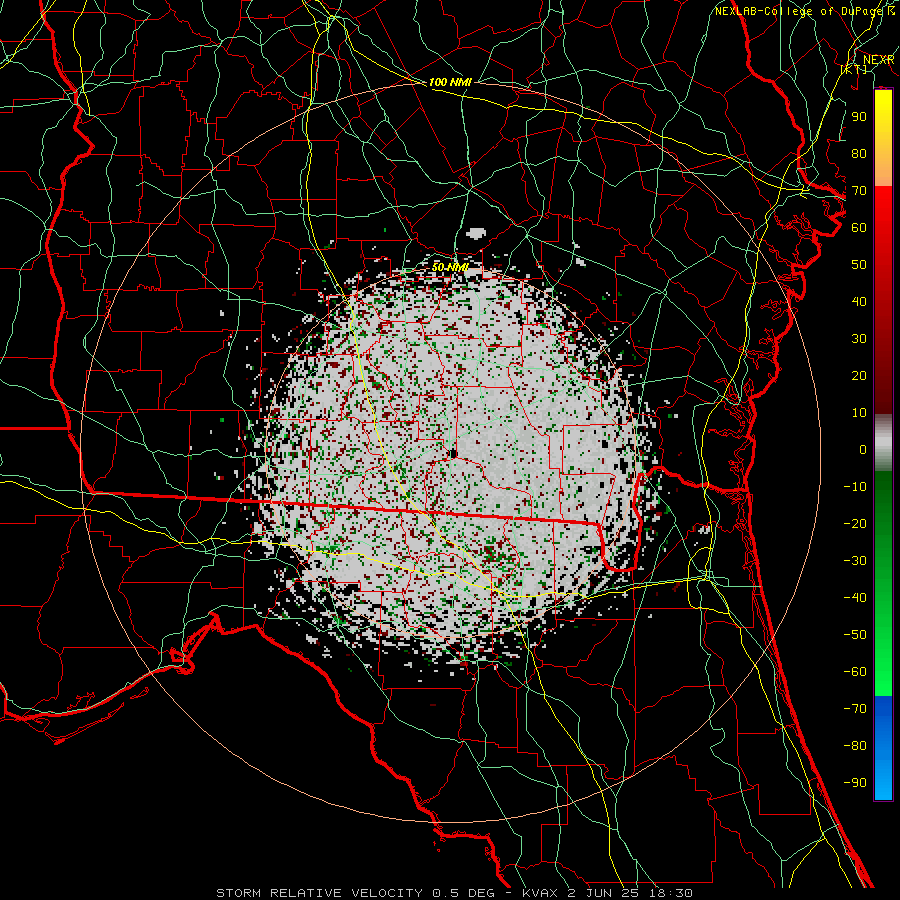The width and height of the screenshot is (900, 900).
Task: Click the "-60" value on the velocity scale
Action: pos(855,672)
